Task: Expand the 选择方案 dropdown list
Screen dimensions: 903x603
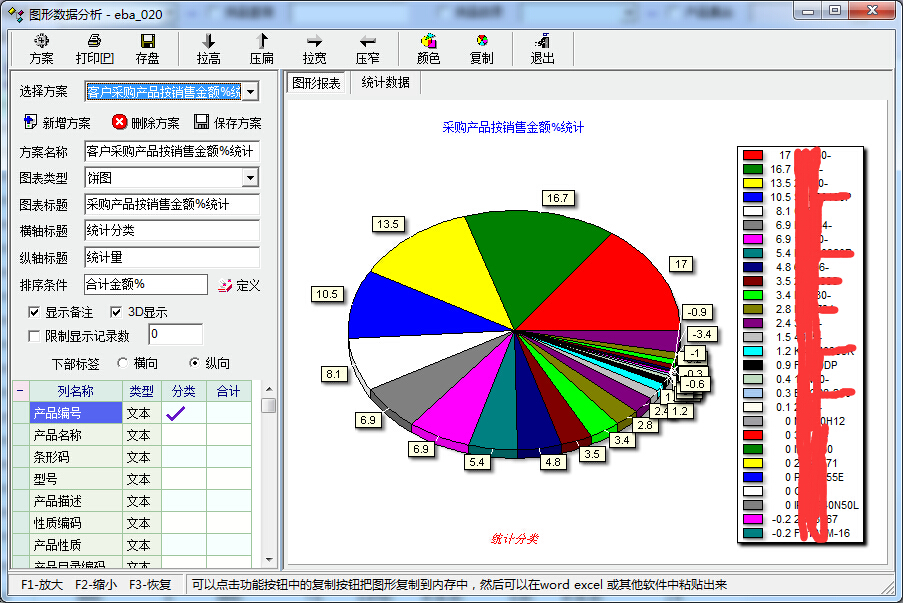Action: click(250, 92)
